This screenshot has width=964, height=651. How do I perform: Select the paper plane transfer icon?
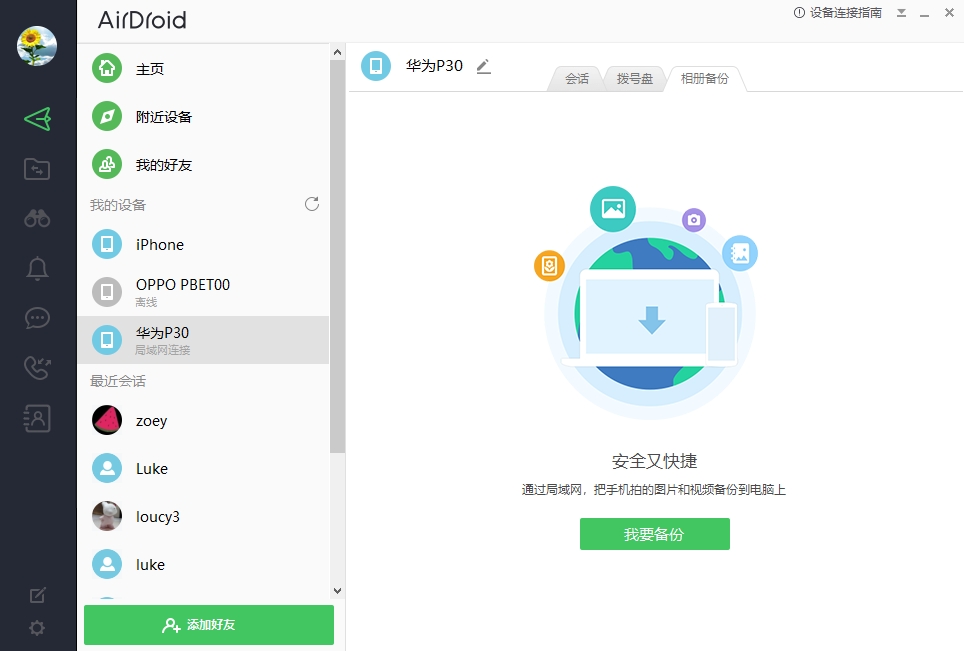37,119
